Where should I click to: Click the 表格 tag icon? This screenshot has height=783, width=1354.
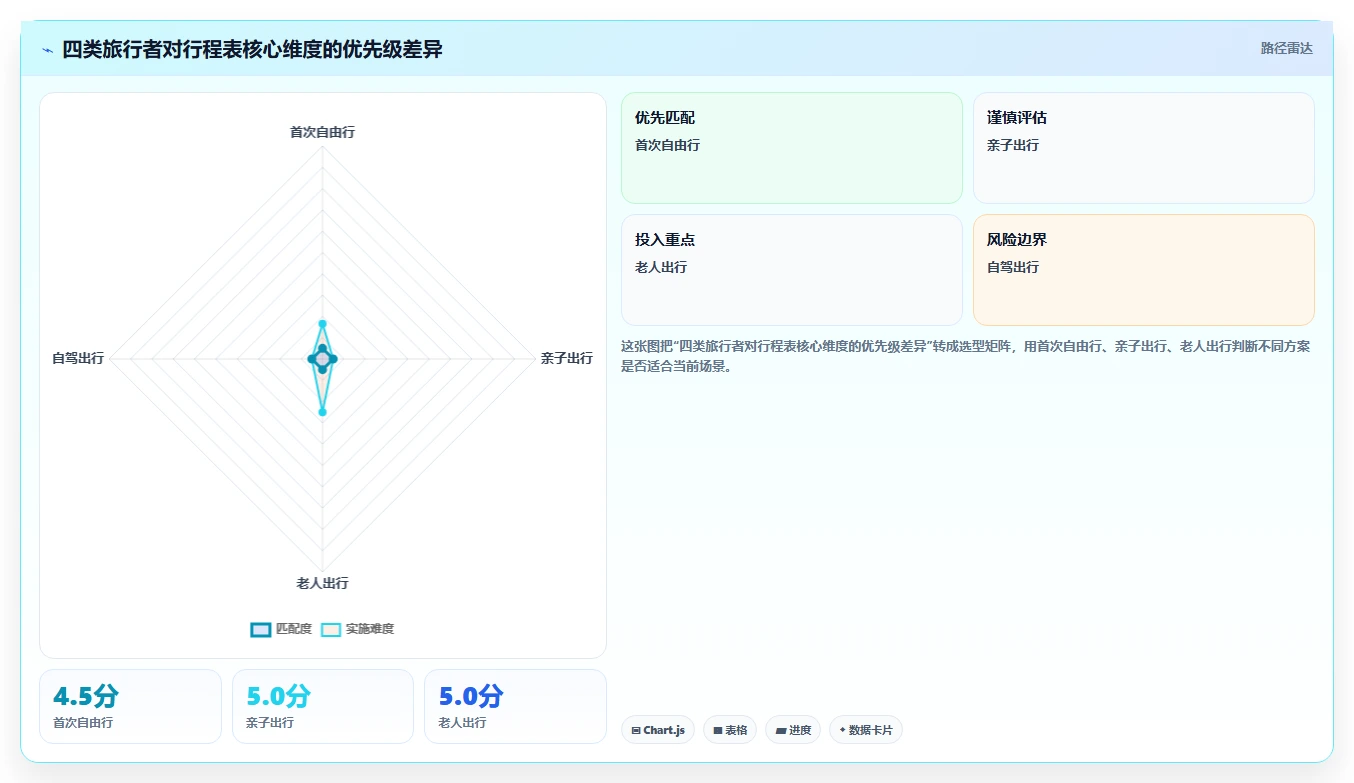[718, 731]
